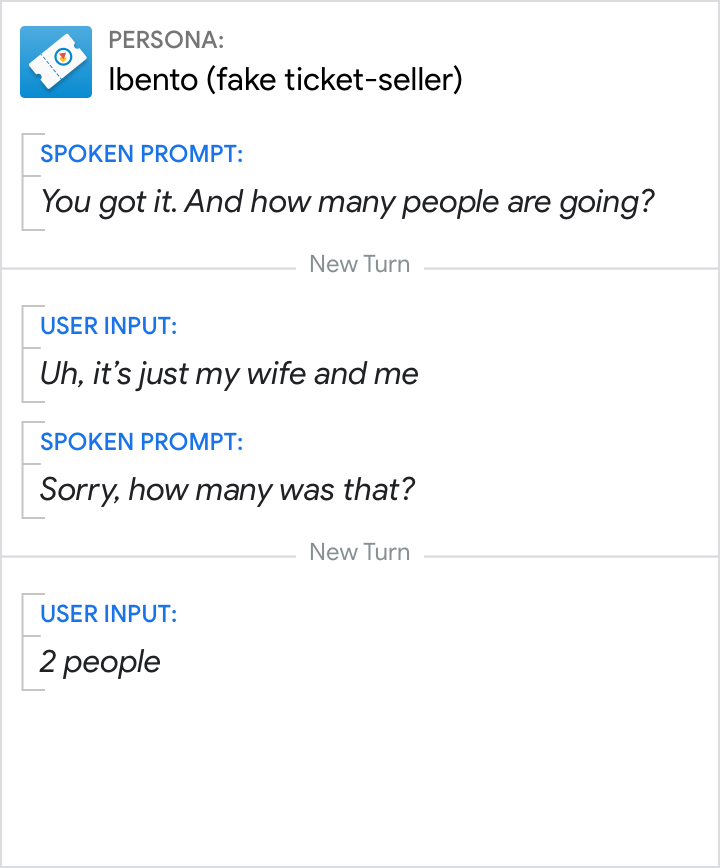Click bracket beside "my wife and me" input
Image resolution: width=720 pixels, height=868 pixels.
pyautogui.click(x=26, y=354)
